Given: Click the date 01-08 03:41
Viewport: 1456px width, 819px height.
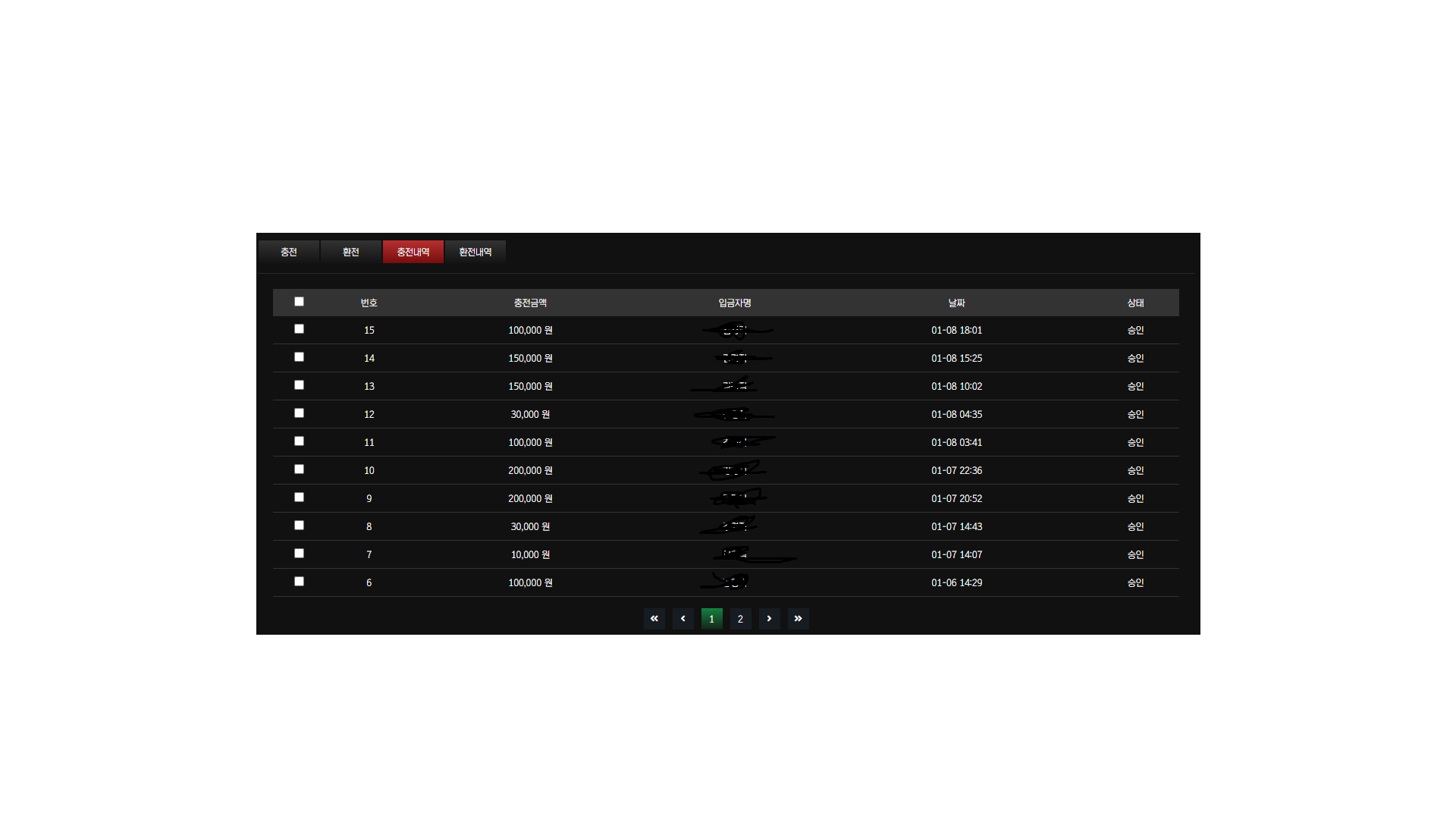Looking at the screenshot, I should pos(956,442).
